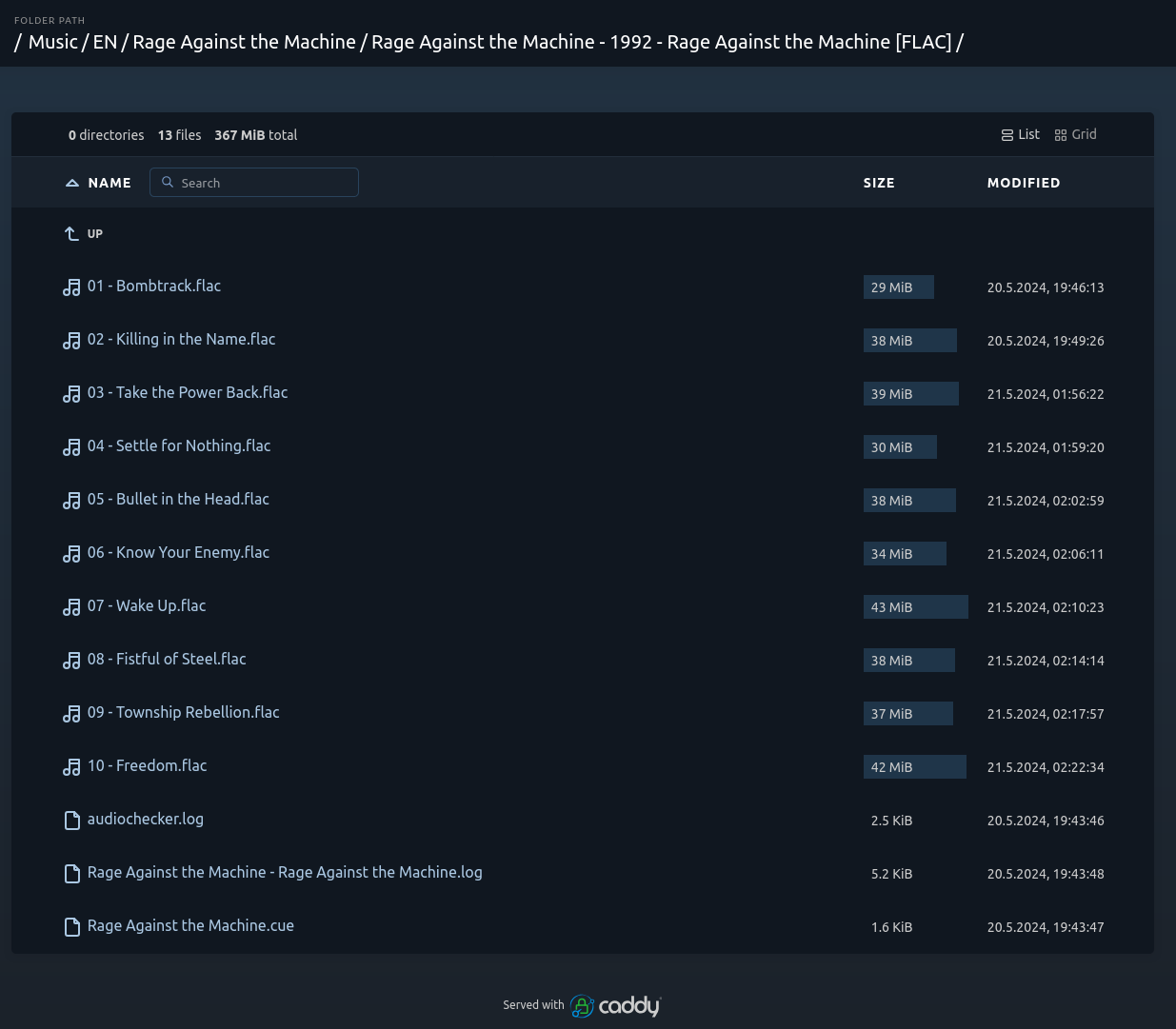The height and width of the screenshot is (1029, 1176).
Task: Open 01 - Bombtrack.flac
Action: tap(154, 286)
